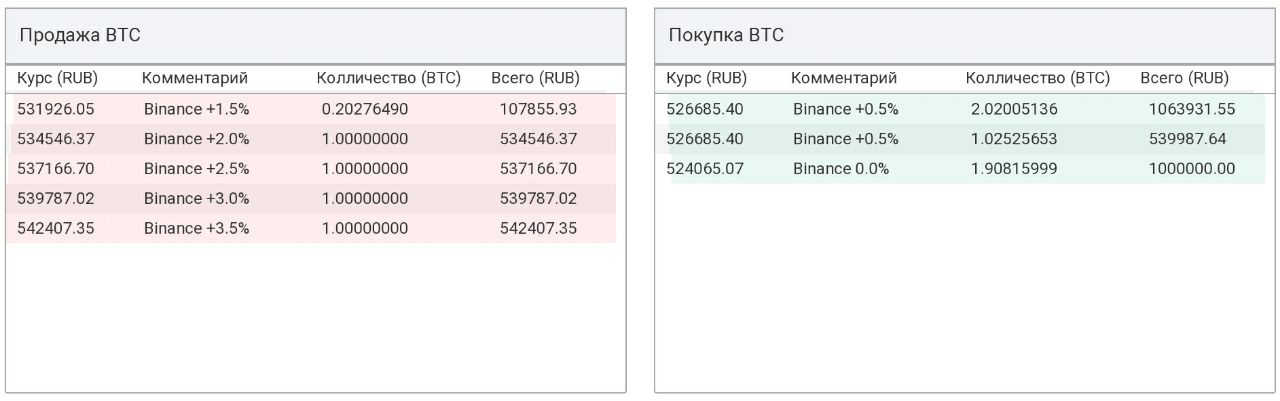Open the 537166.70 sell row

313,169
